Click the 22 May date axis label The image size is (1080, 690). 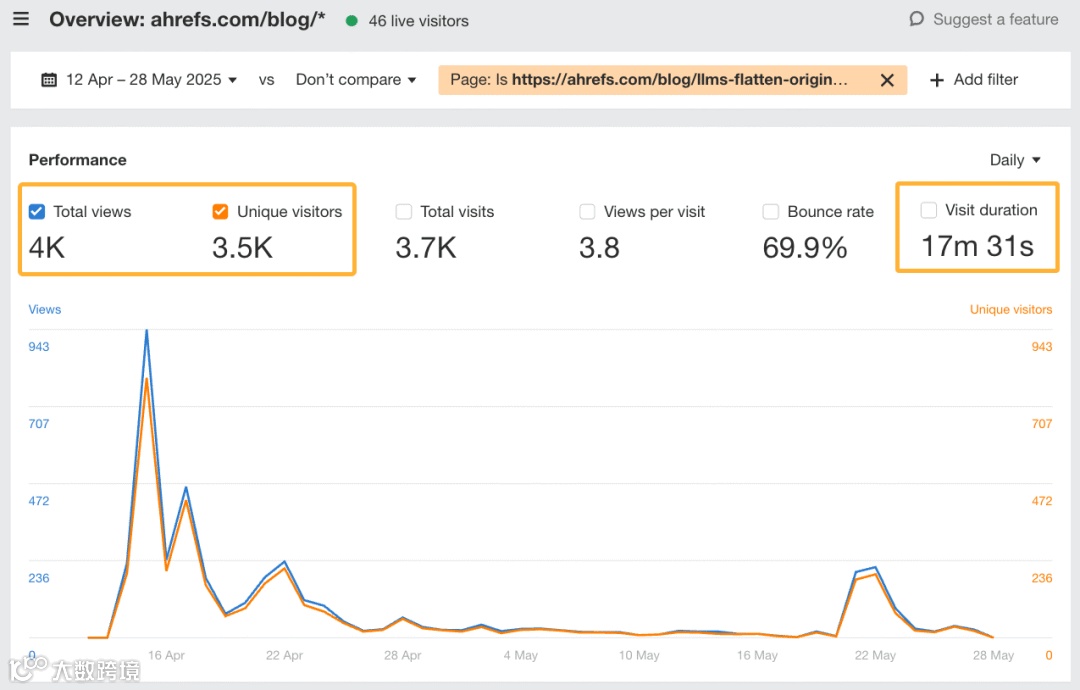coord(875,655)
